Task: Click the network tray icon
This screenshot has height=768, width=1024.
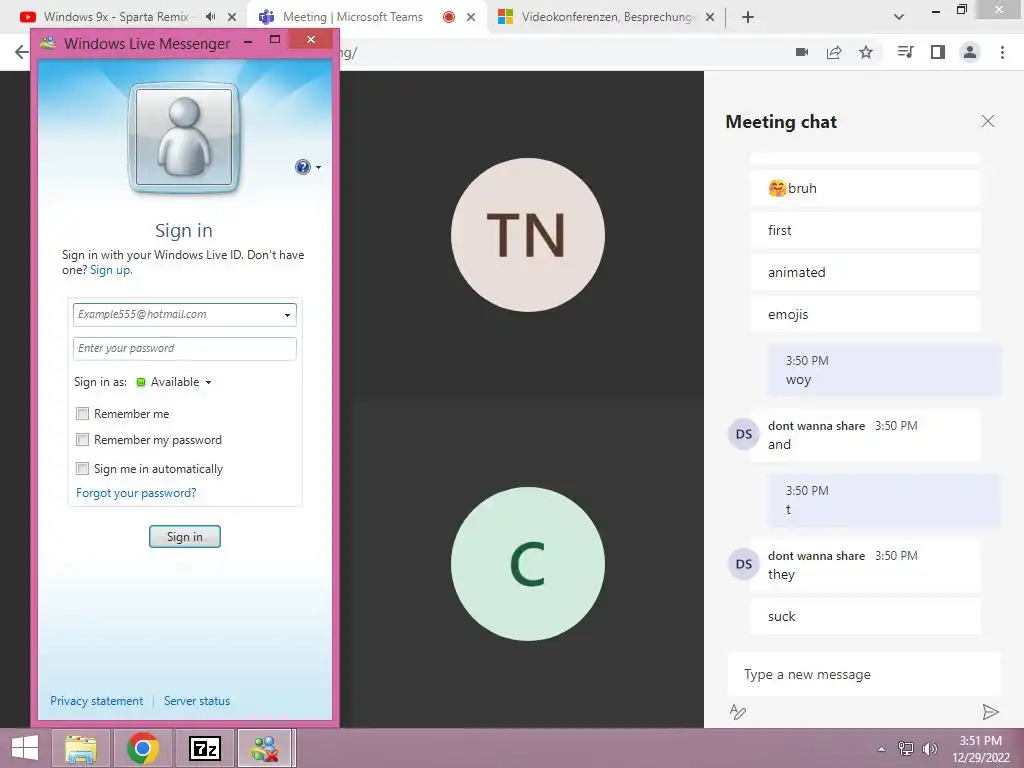Action: pyautogui.click(x=906, y=748)
